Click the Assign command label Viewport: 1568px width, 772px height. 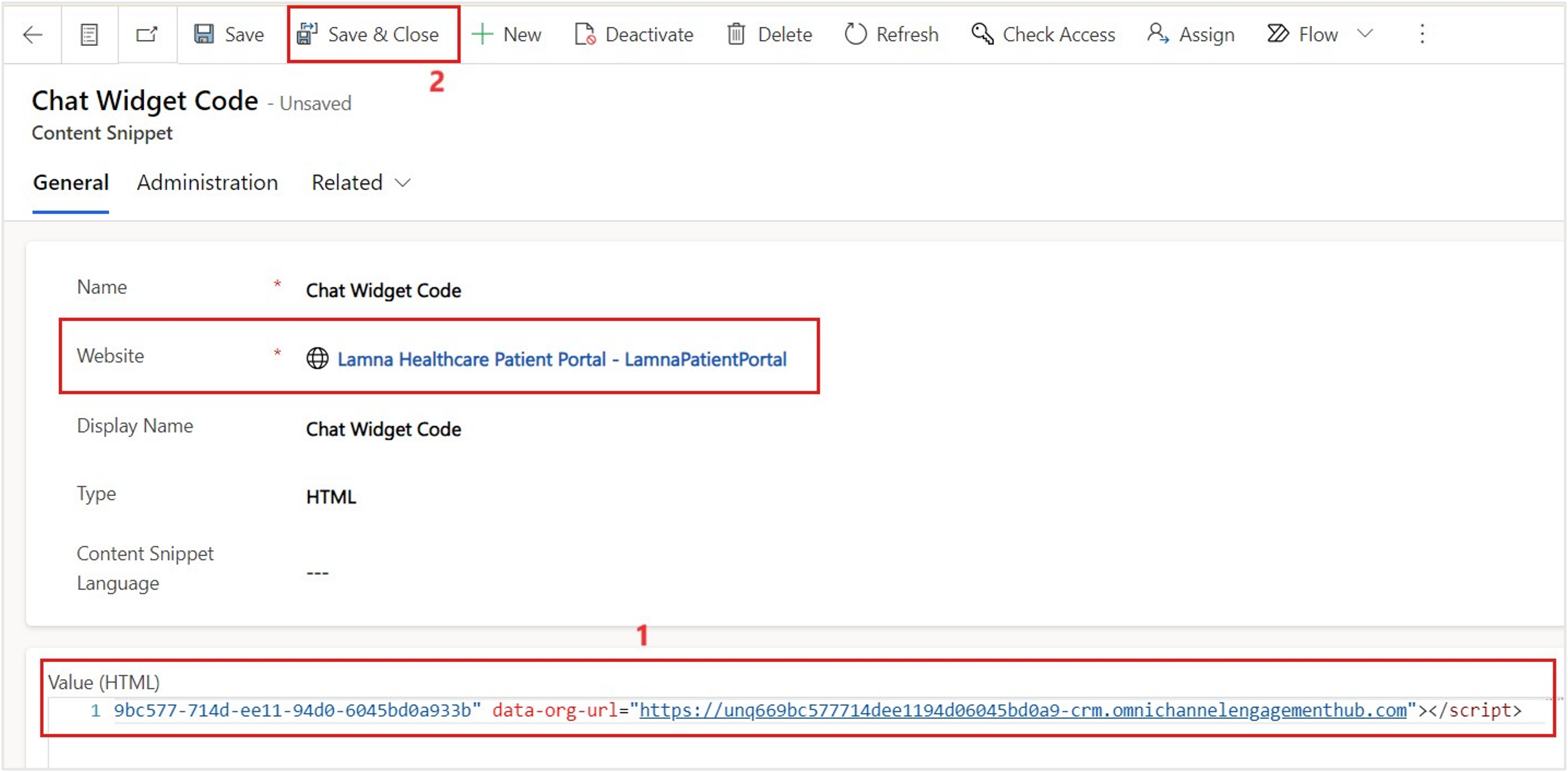[x=1207, y=34]
